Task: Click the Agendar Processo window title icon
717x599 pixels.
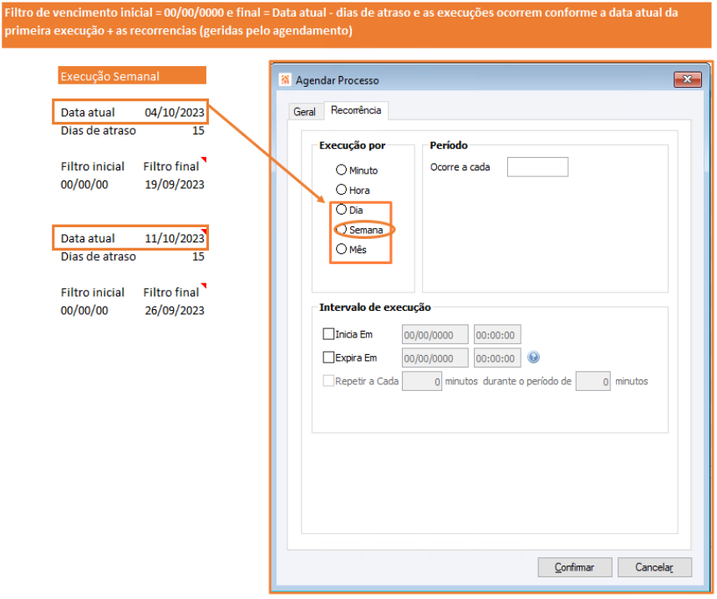Action: tap(285, 80)
